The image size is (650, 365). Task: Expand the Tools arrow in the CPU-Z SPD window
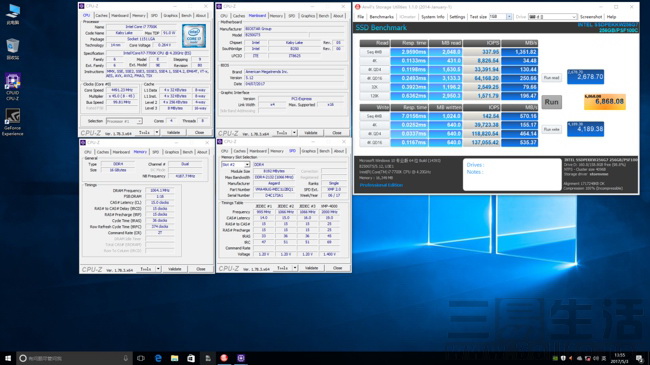click(x=295, y=268)
